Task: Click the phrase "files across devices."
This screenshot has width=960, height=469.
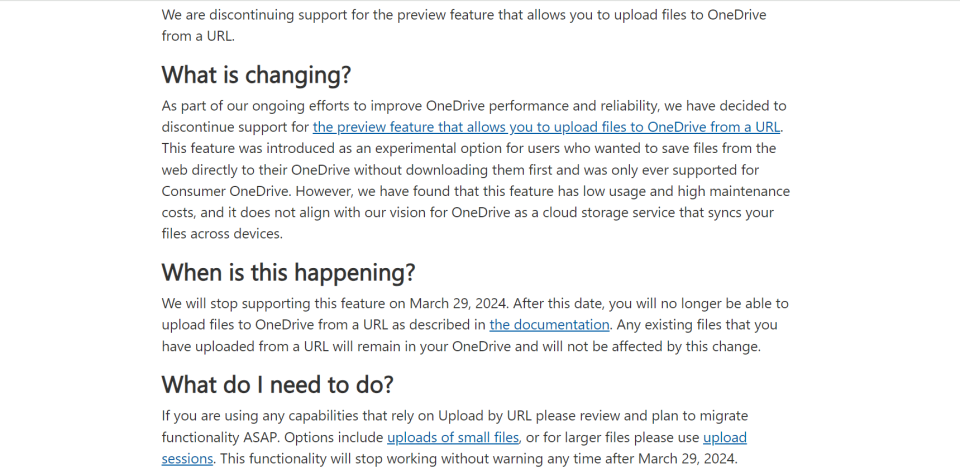Action: tap(222, 234)
